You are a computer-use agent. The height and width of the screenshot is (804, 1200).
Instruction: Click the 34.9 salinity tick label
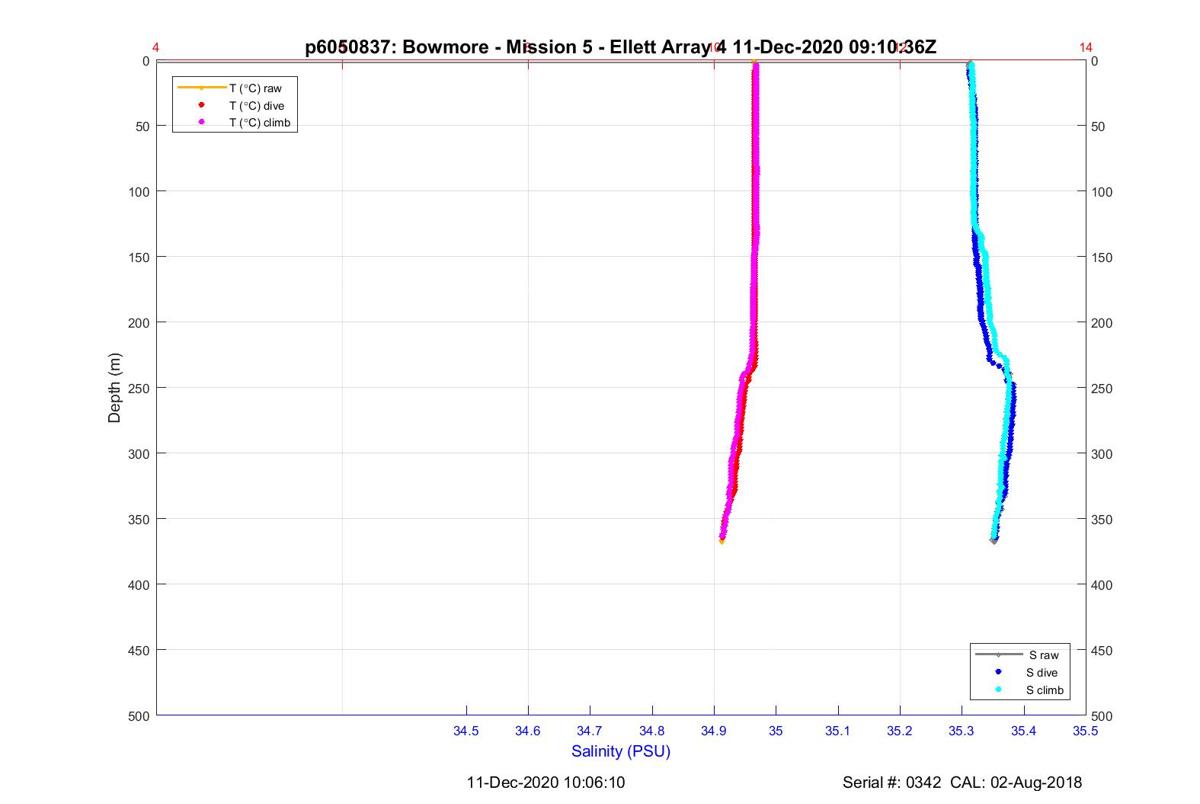[x=714, y=732]
